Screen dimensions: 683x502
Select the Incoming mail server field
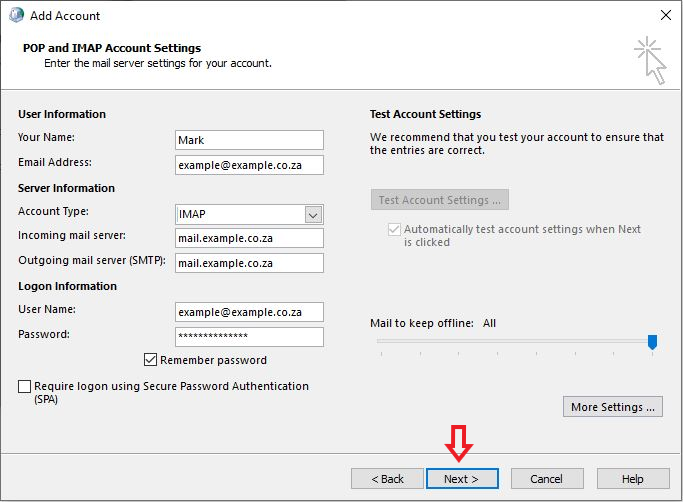click(249, 238)
